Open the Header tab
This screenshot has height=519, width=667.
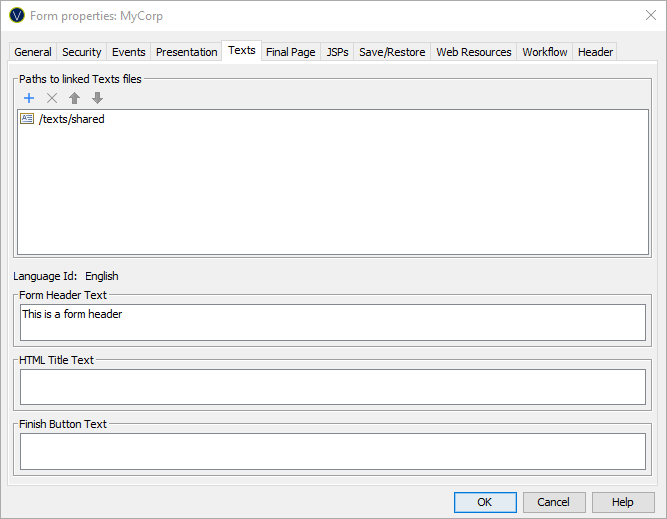595,52
